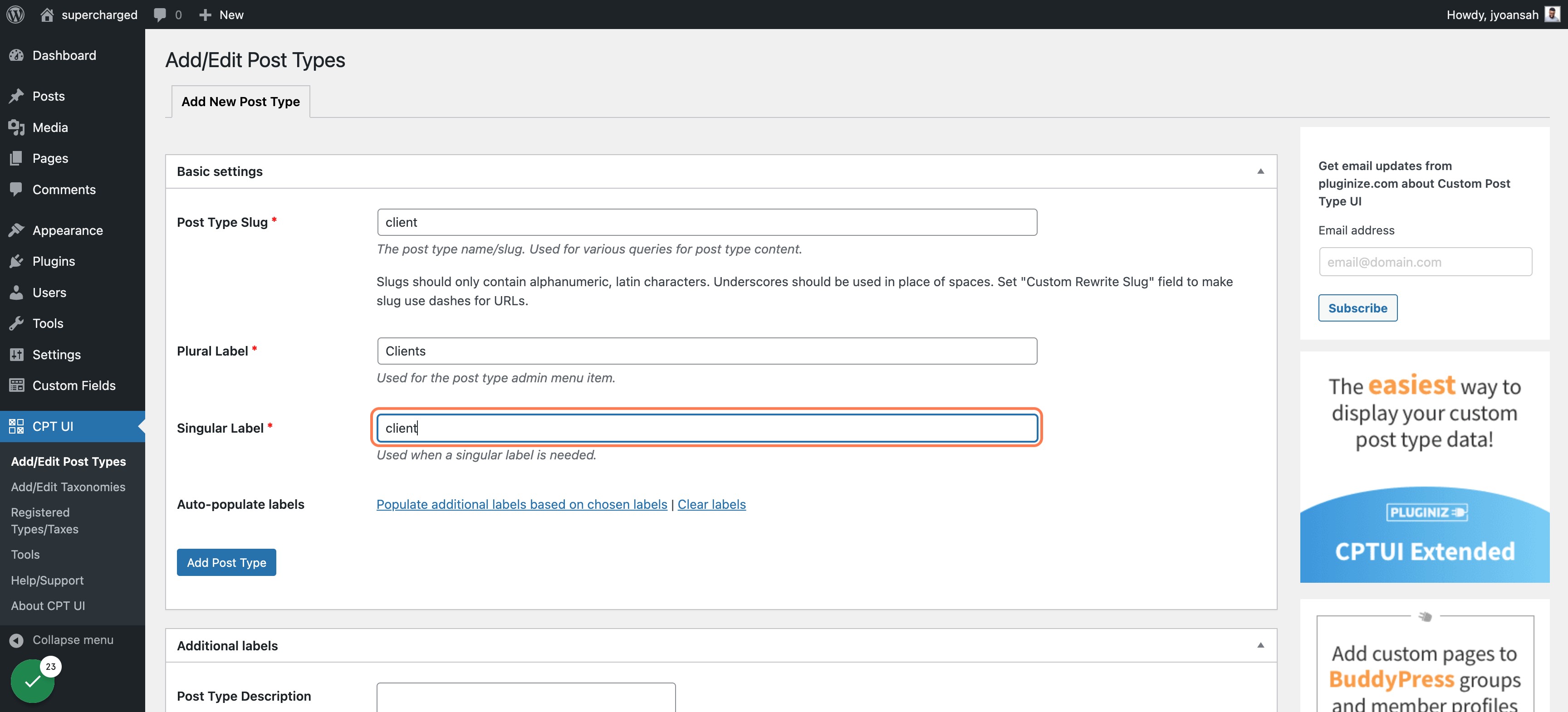Click the Media library icon
This screenshot has height=712, width=1568.
(16, 127)
